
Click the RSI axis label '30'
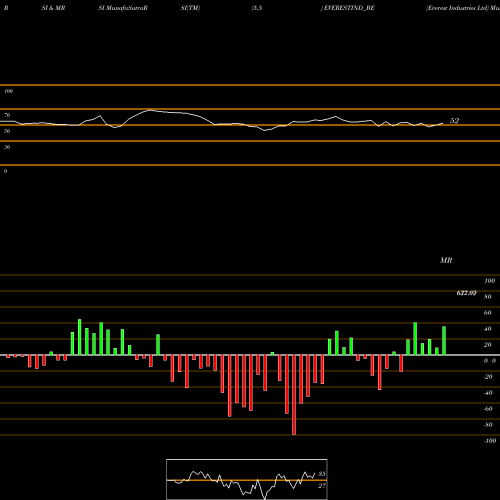(7, 147)
